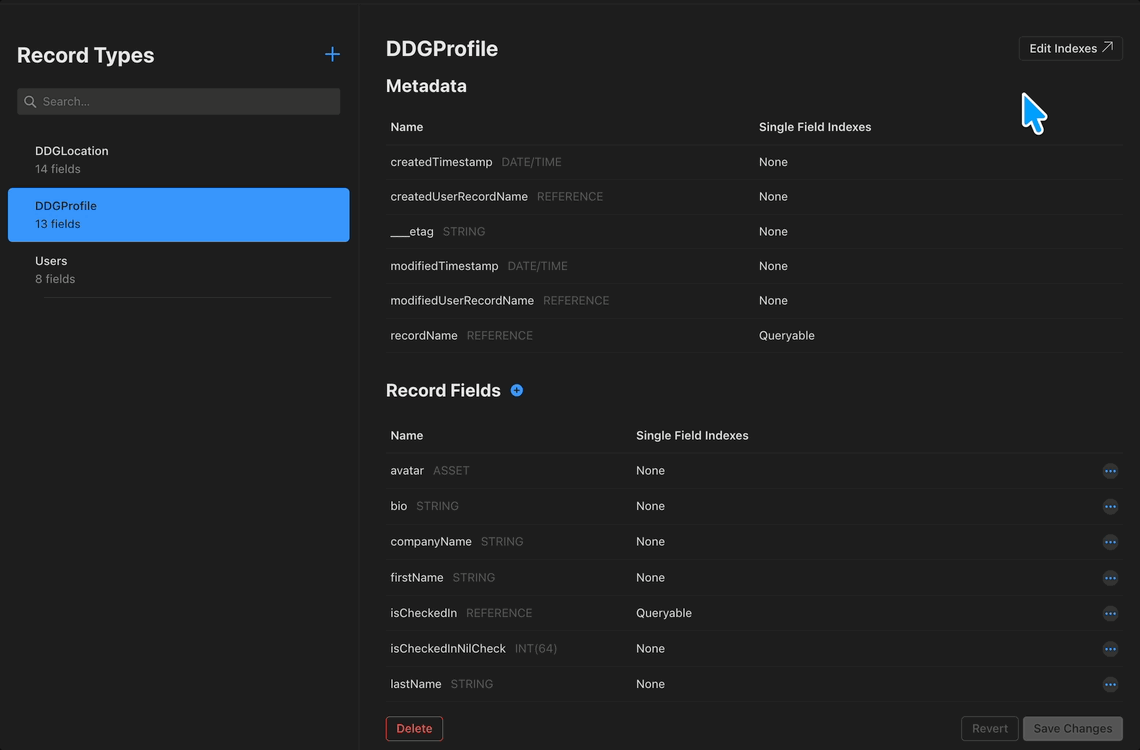Image resolution: width=1140 pixels, height=750 pixels.
Task: Open options menu for firstName field
Action: pyautogui.click(x=1109, y=578)
